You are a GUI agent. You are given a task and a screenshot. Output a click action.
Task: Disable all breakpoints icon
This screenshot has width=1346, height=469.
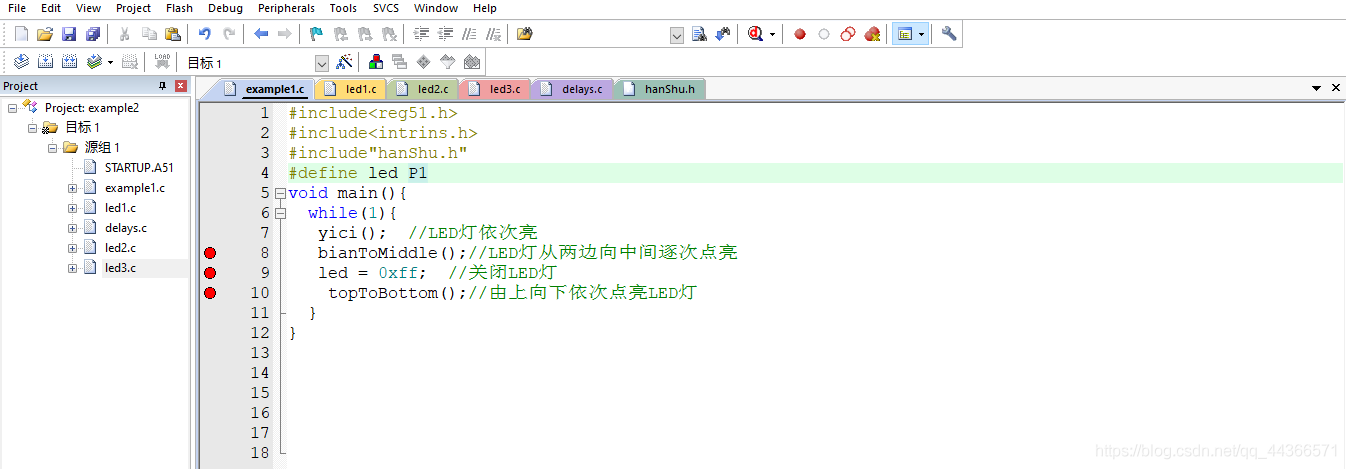click(848, 34)
